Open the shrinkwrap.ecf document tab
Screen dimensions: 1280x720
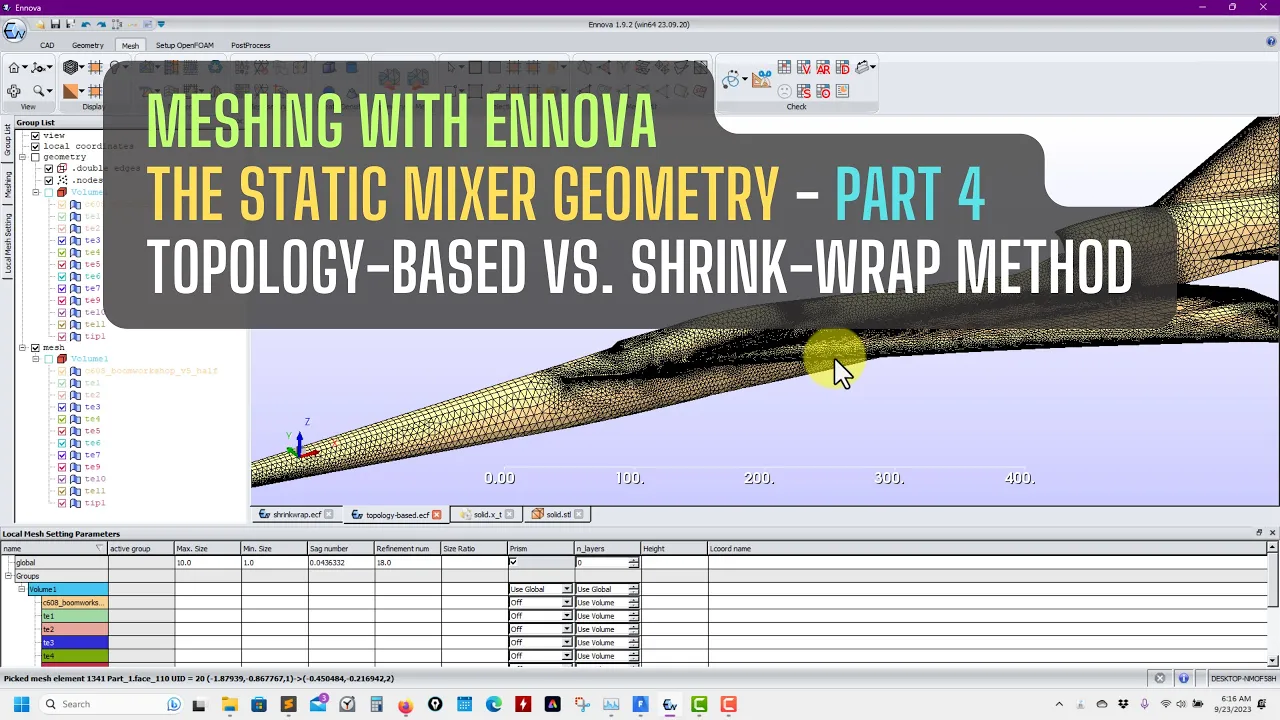point(297,514)
